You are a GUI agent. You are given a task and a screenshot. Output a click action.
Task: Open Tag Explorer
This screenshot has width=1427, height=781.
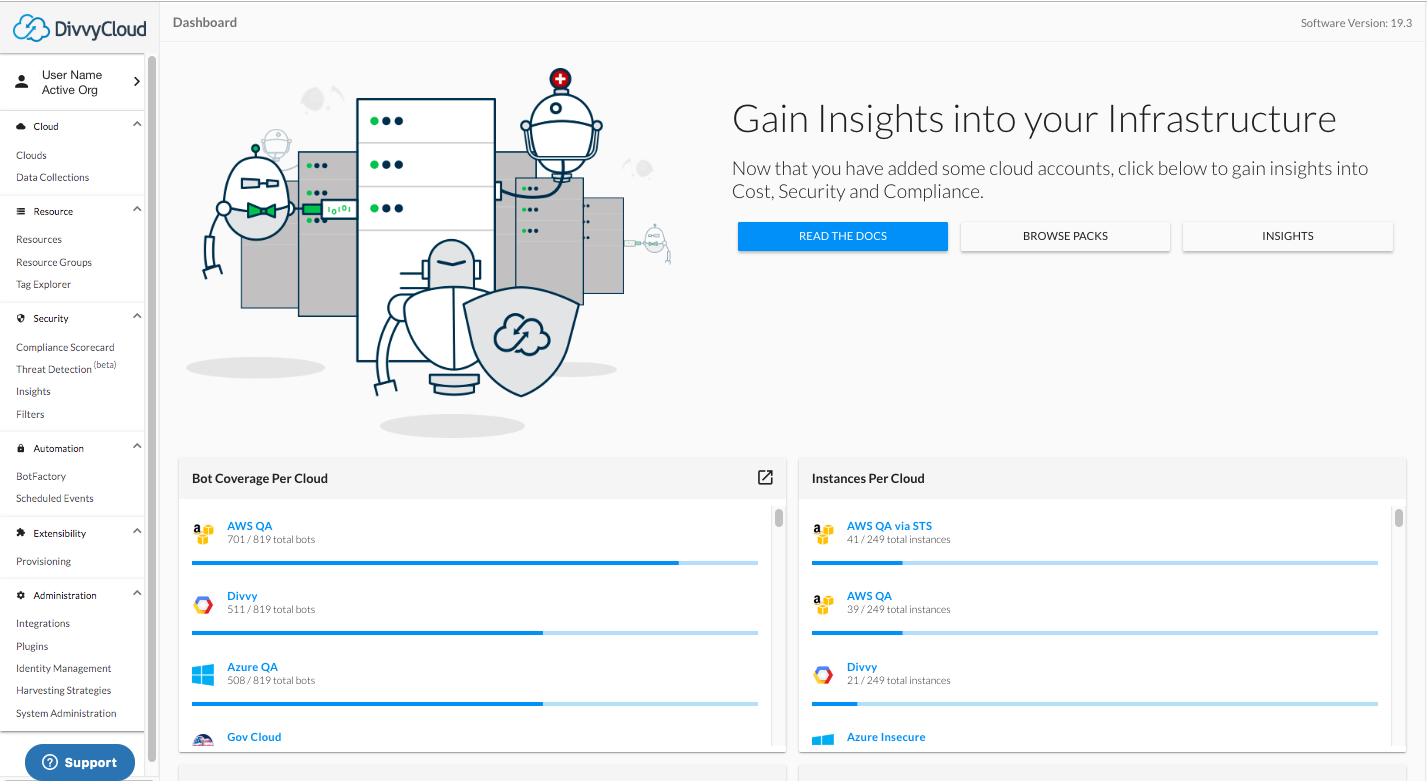click(x=43, y=285)
